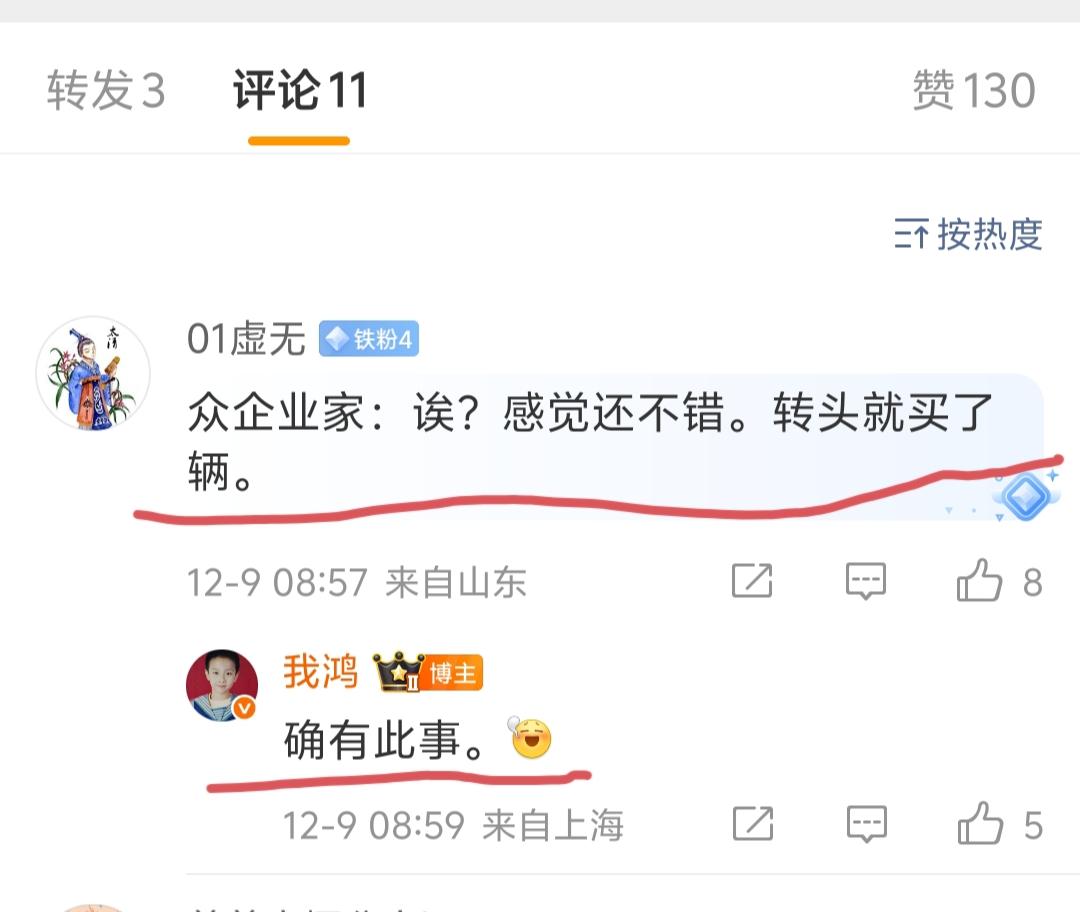Tap the comment text 众企业家：诶？感觉还不错

point(456,413)
